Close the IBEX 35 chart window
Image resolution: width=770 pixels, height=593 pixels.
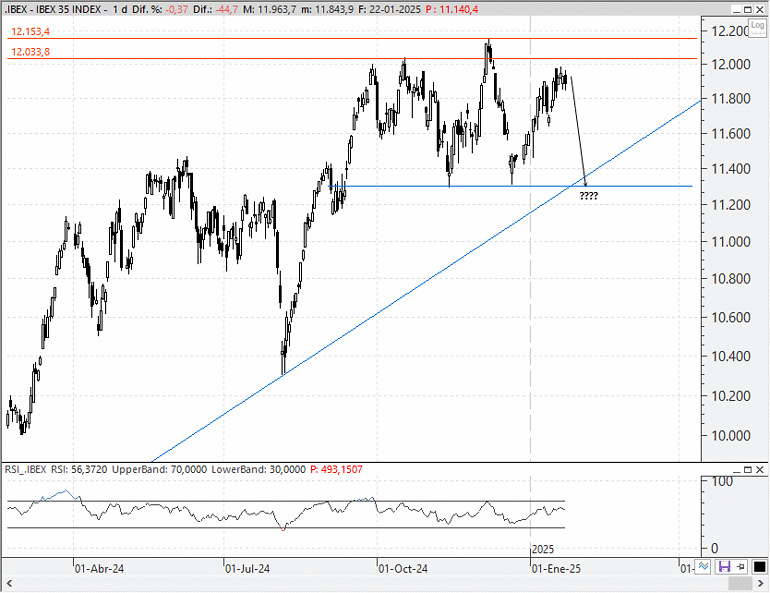[760, 9]
